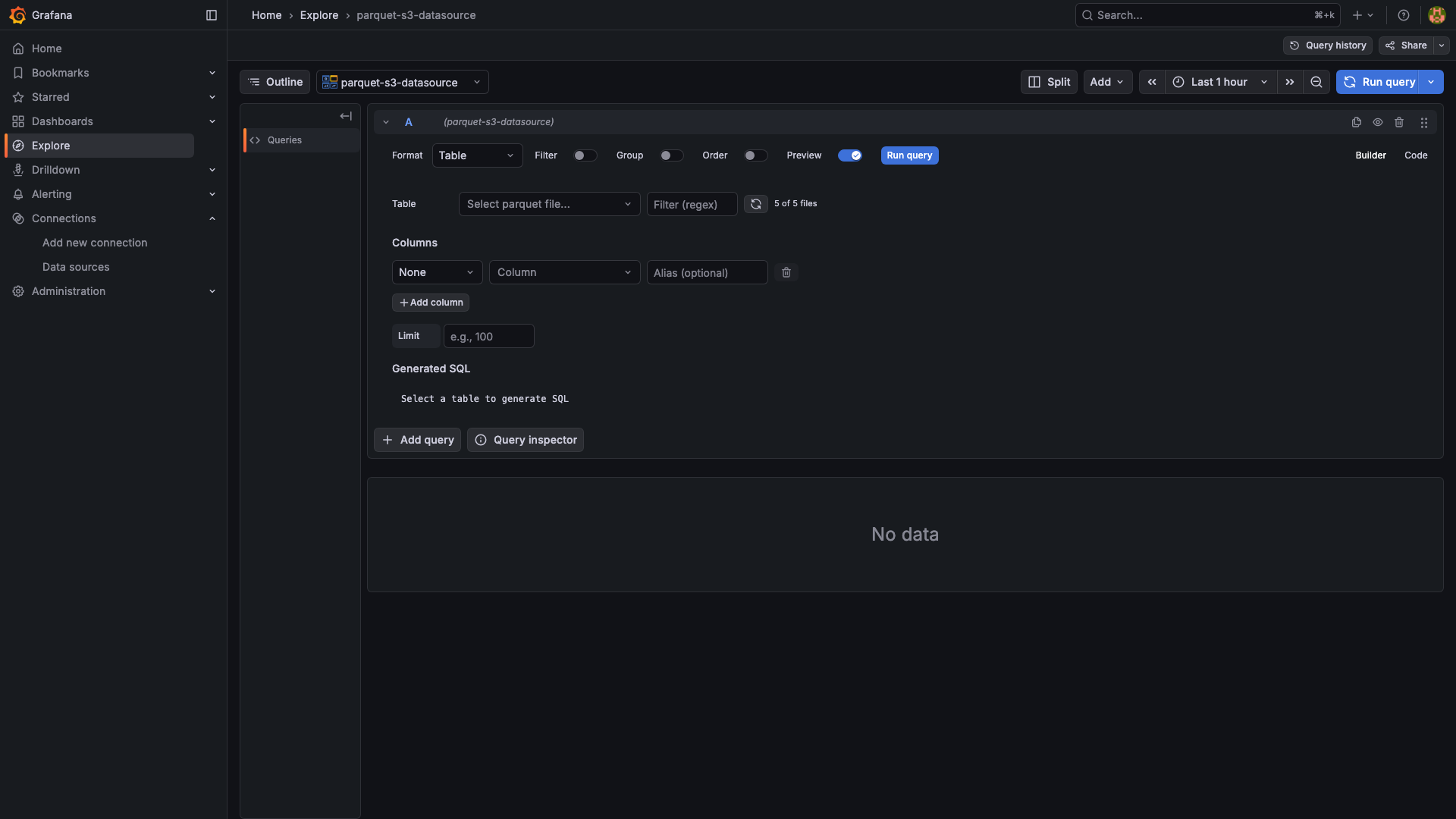The image size is (1456, 819).
Task: Delete query A trash icon
Action: (x=1399, y=122)
